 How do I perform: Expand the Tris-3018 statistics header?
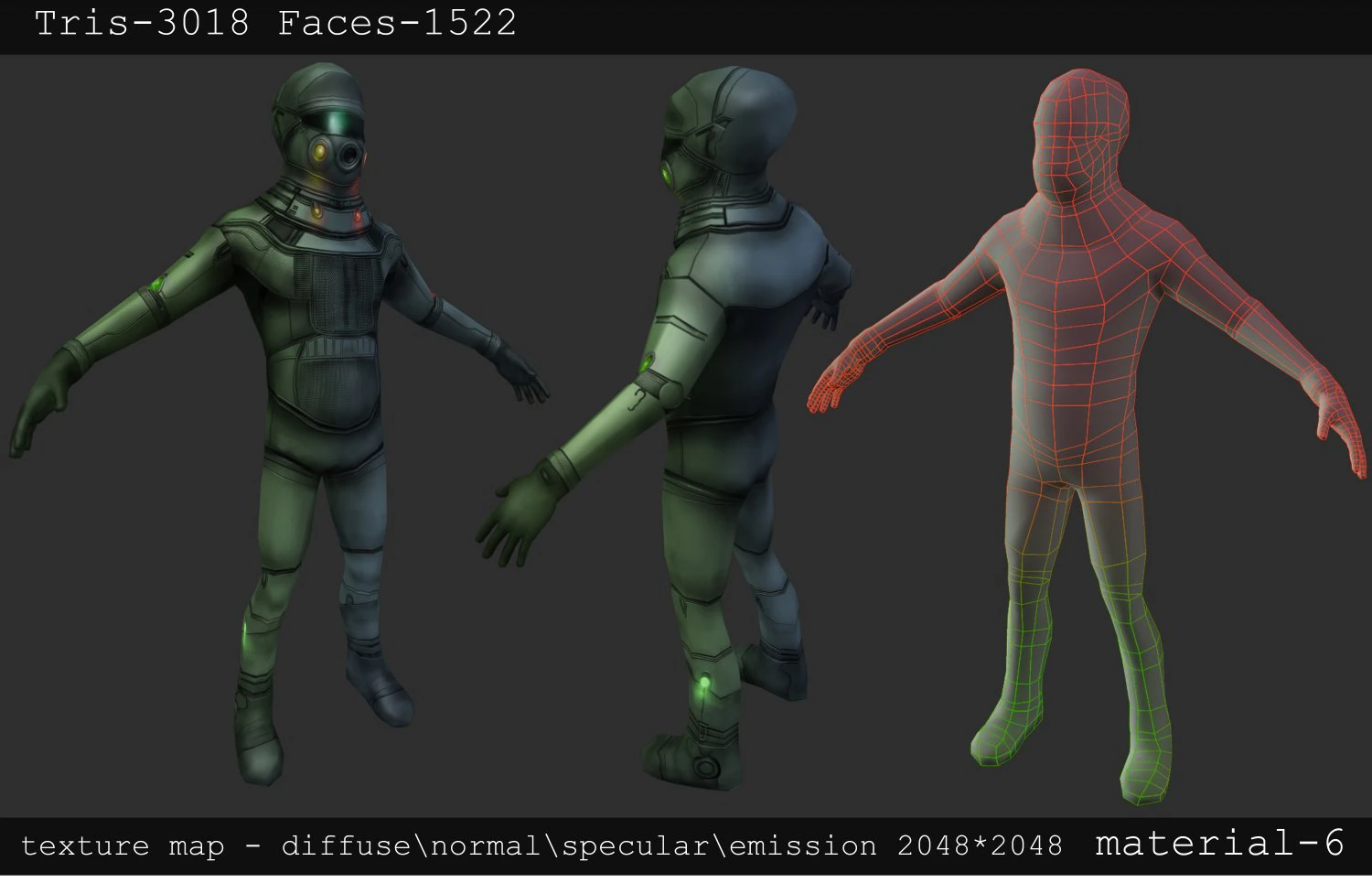(x=142, y=23)
